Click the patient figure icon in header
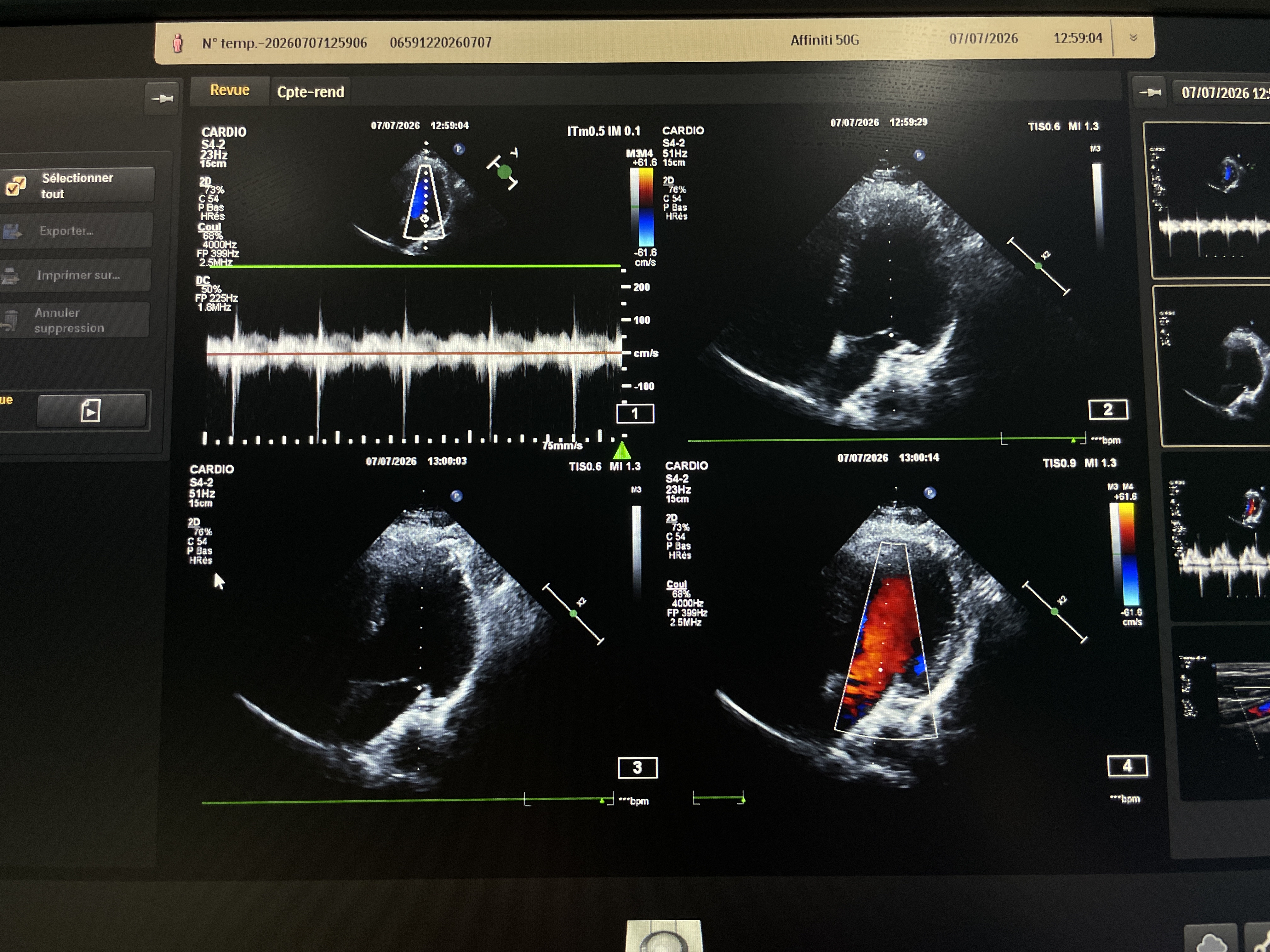Image resolution: width=1270 pixels, height=952 pixels. point(178,43)
